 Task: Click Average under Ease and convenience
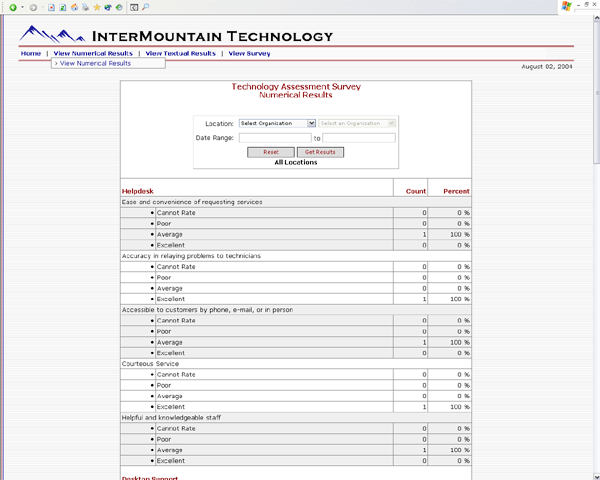(x=170, y=235)
